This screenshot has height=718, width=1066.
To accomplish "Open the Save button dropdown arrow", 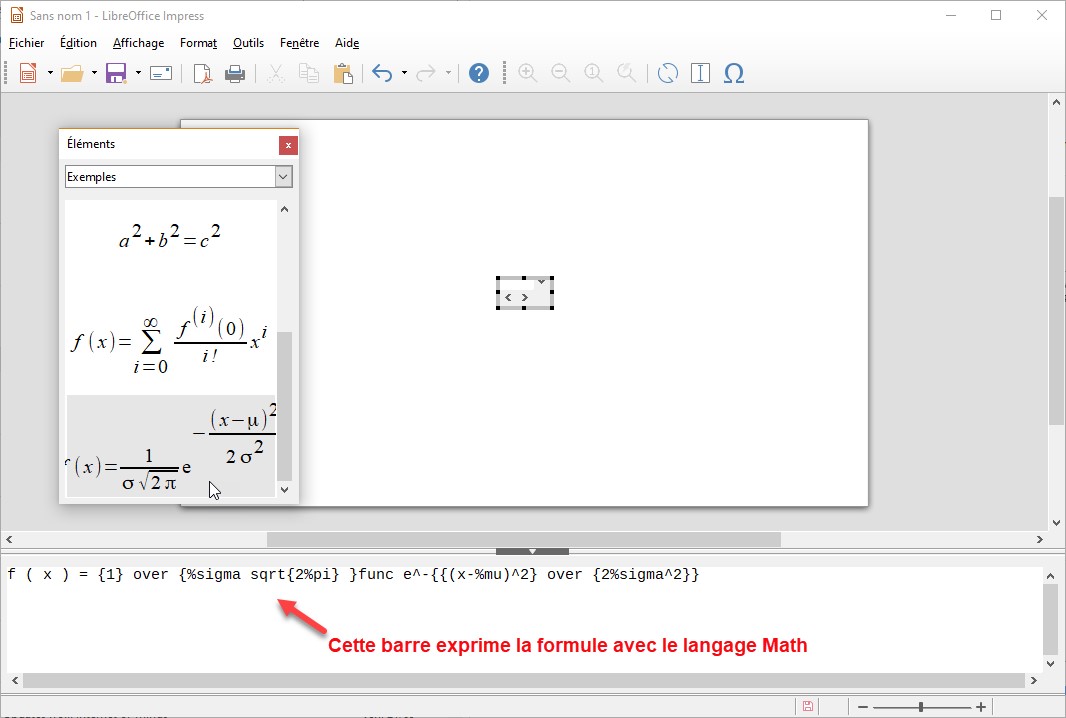I will pyautogui.click(x=138, y=73).
